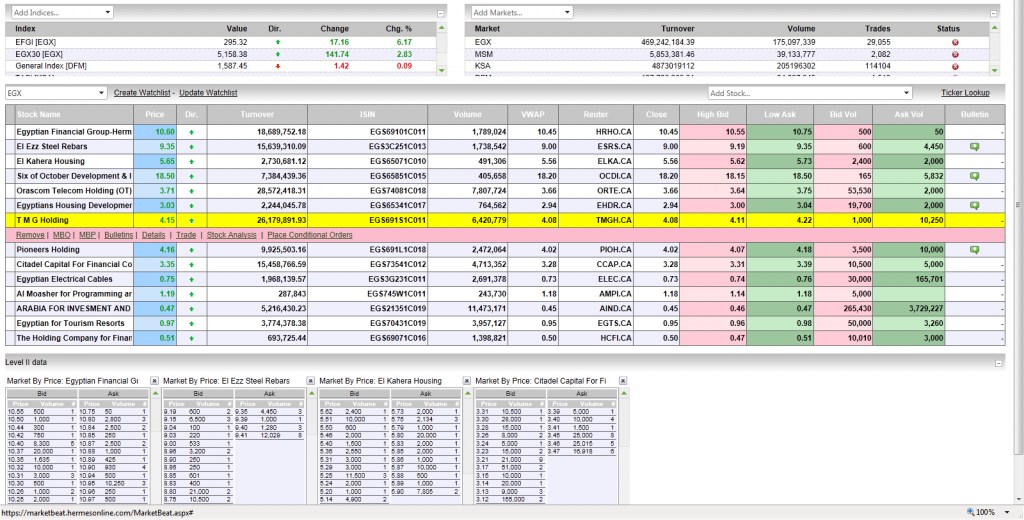Open the Add Stock combo box
1024x520 pixels.
(809, 93)
